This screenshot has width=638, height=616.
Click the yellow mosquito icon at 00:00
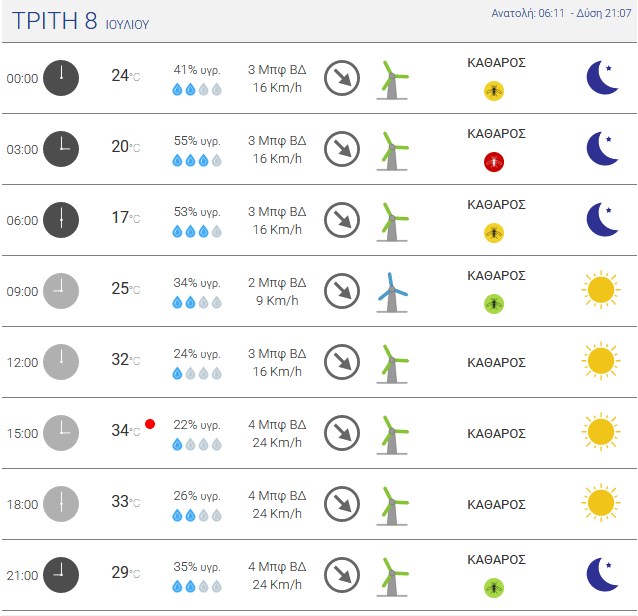(494, 91)
